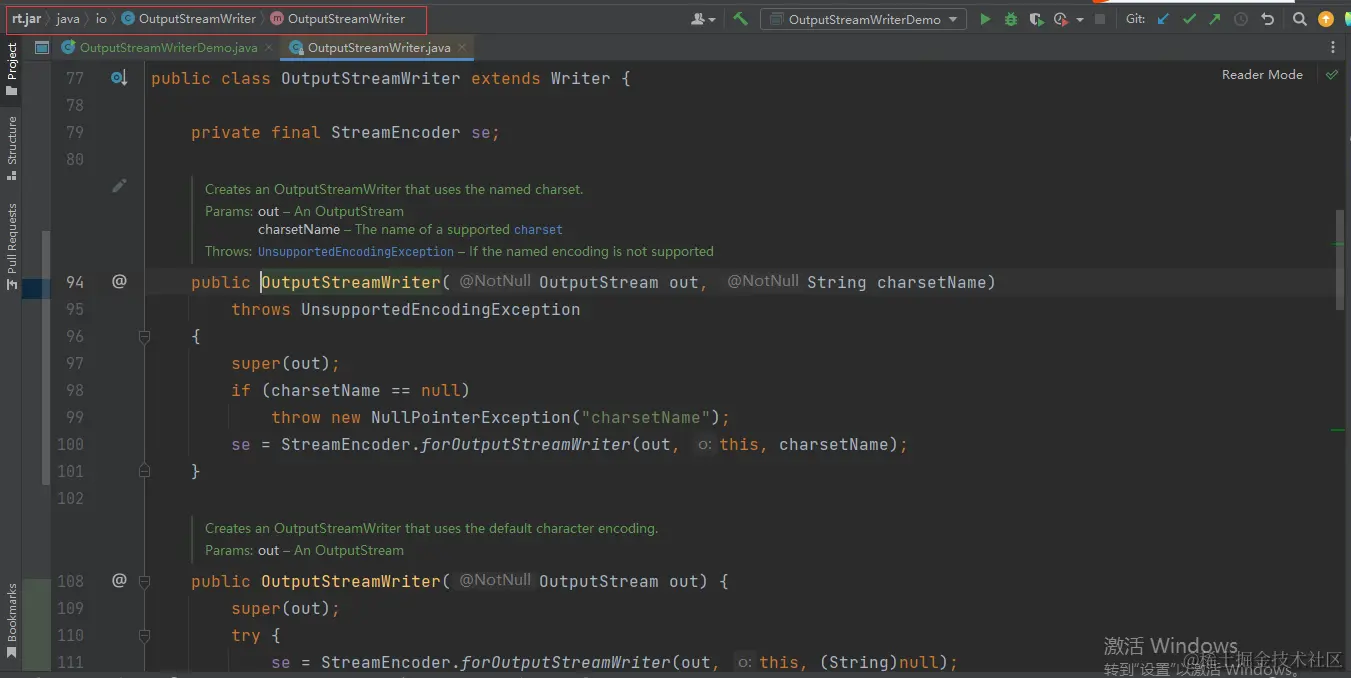
Task: Click NullPointerException on line 99
Action: tap(470, 418)
